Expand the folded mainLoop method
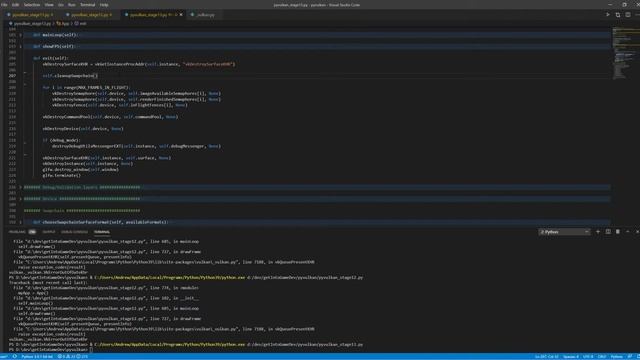 (x=21, y=35)
